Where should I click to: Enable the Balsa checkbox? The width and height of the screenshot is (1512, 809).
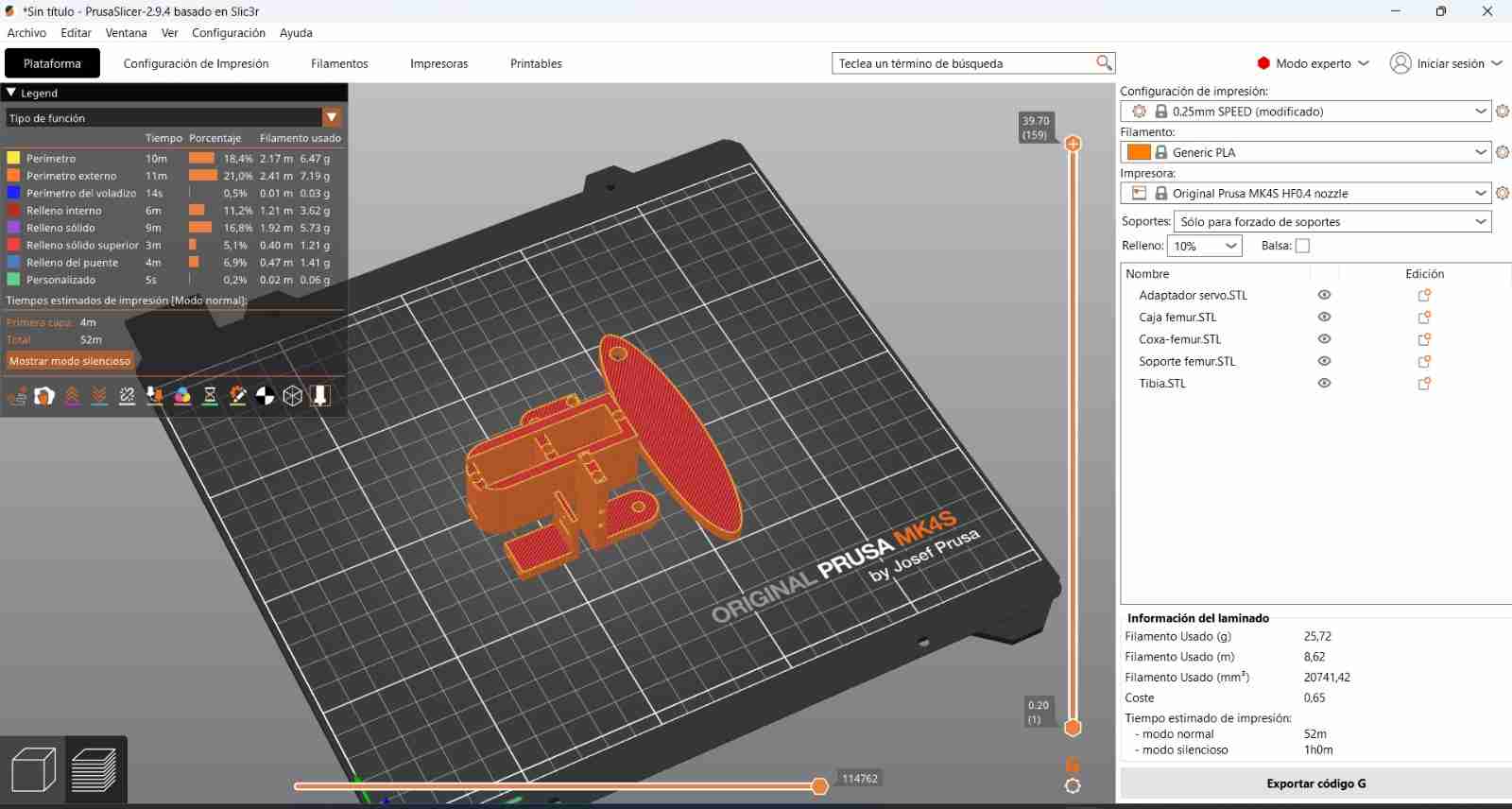point(1302,246)
